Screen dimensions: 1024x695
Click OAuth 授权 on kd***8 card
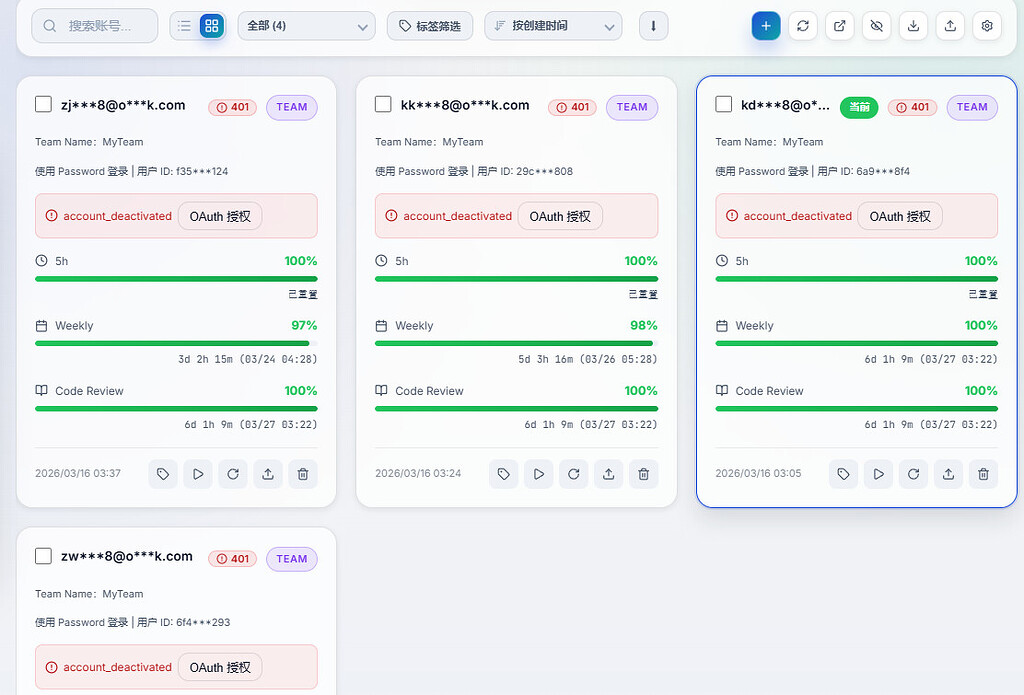900,216
